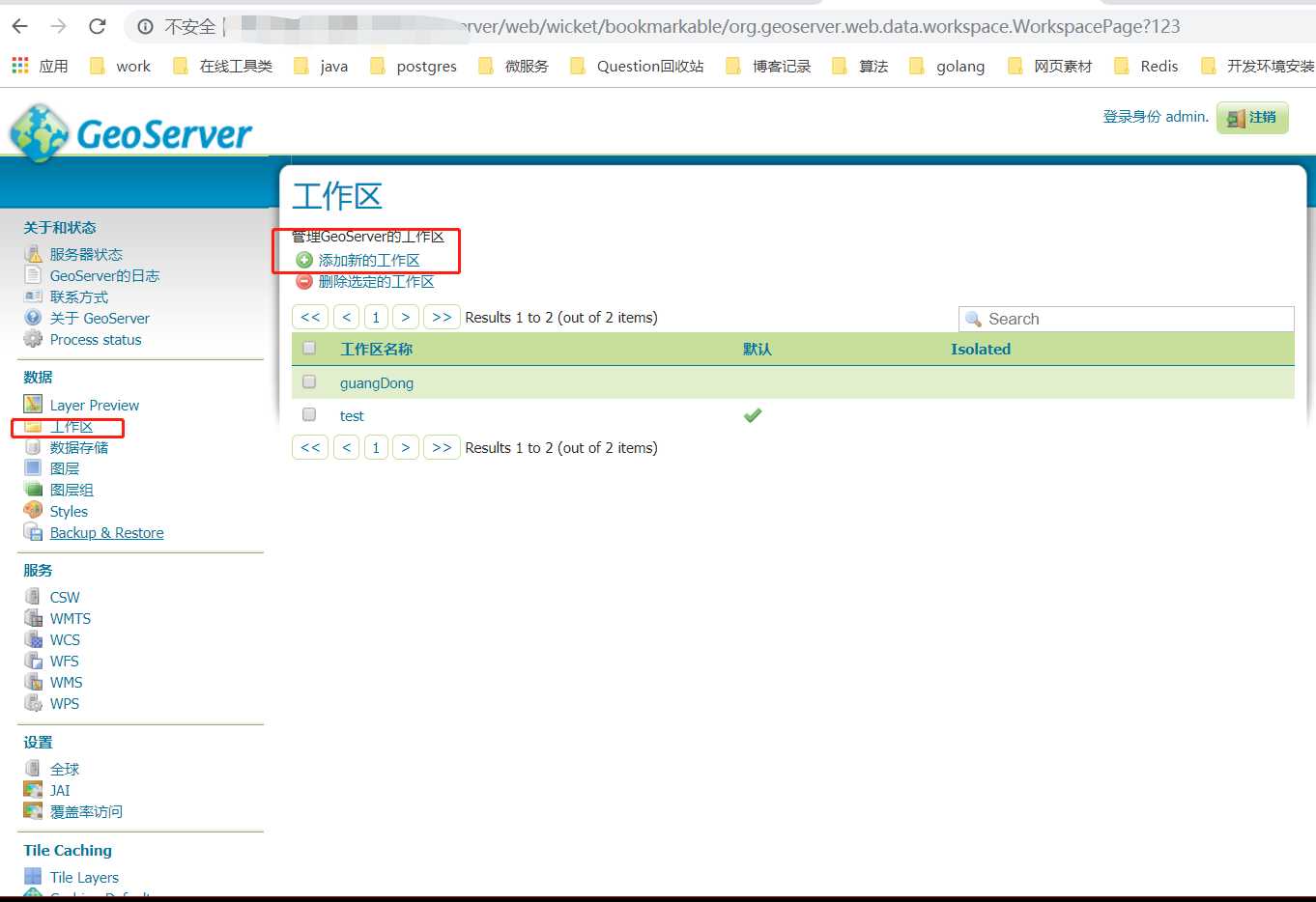The height and width of the screenshot is (902, 1316).
Task: Click the WCS service icon
Action: click(33, 639)
